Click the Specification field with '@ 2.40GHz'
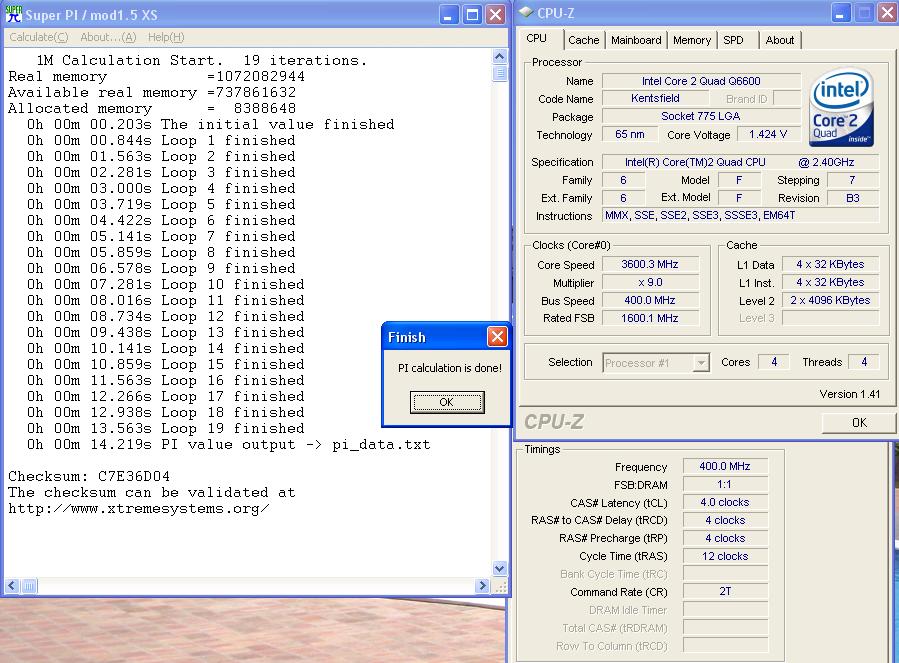Image resolution: width=899 pixels, height=663 pixels. coord(740,162)
